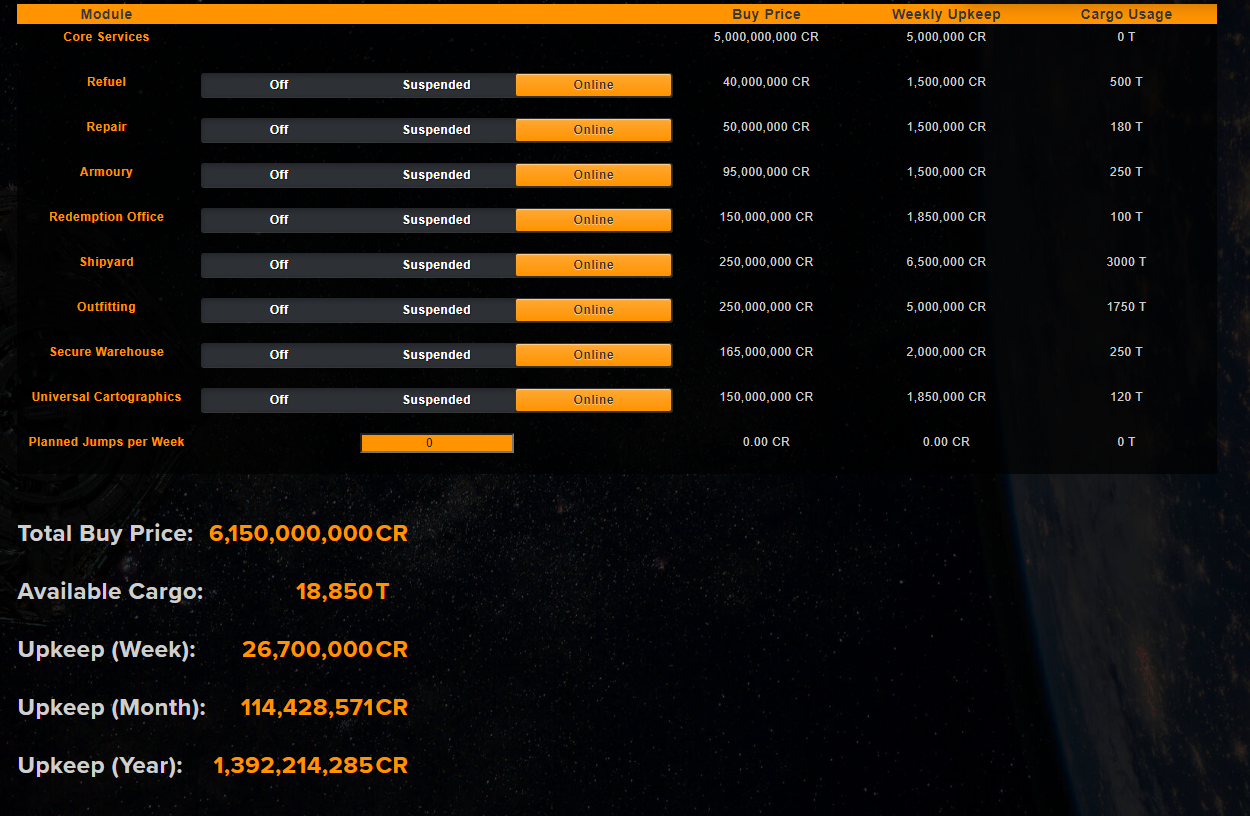Suspend the Outfitting module
The width and height of the screenshot is (1250, 816).
click(436, 310)
